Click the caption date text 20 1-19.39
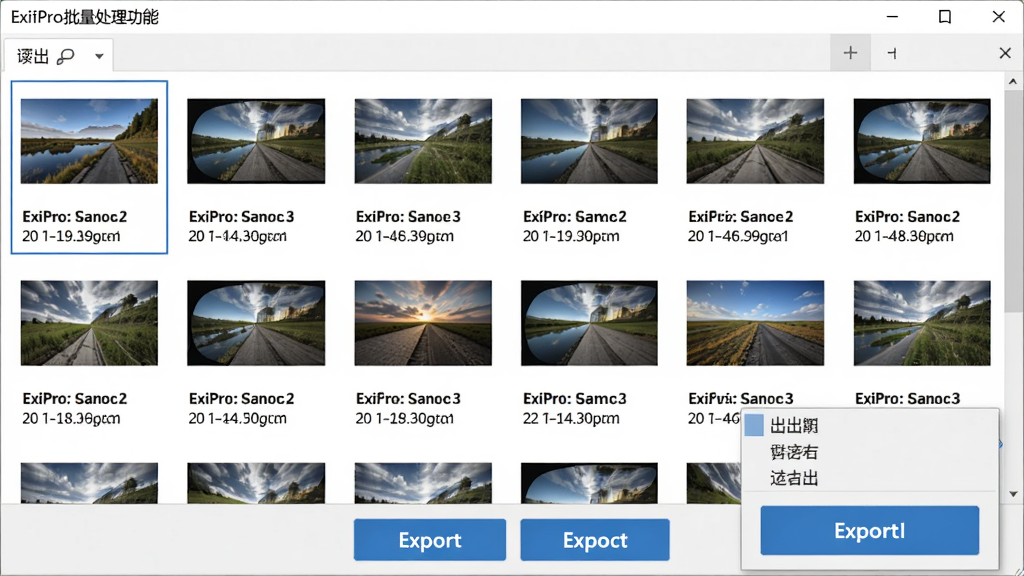 pyautogui.click(x=71, y=236)
